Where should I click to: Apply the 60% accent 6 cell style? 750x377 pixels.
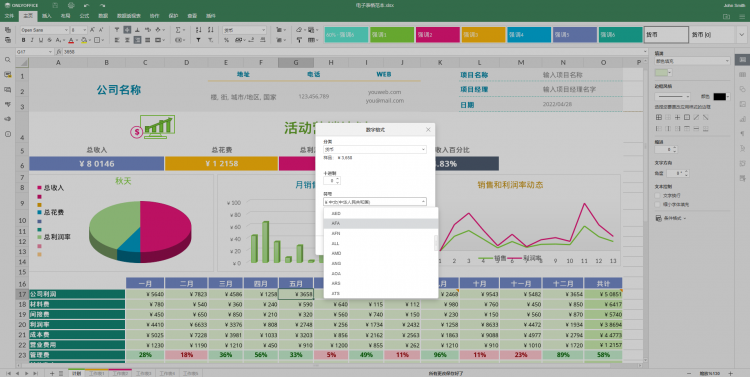click(346, 34)
